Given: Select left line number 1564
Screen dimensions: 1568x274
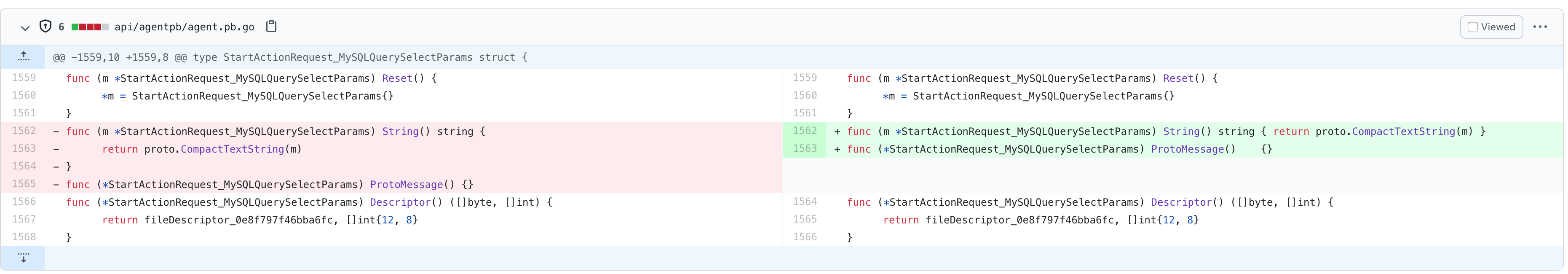Looking at the screenshot, I should 24,166.
